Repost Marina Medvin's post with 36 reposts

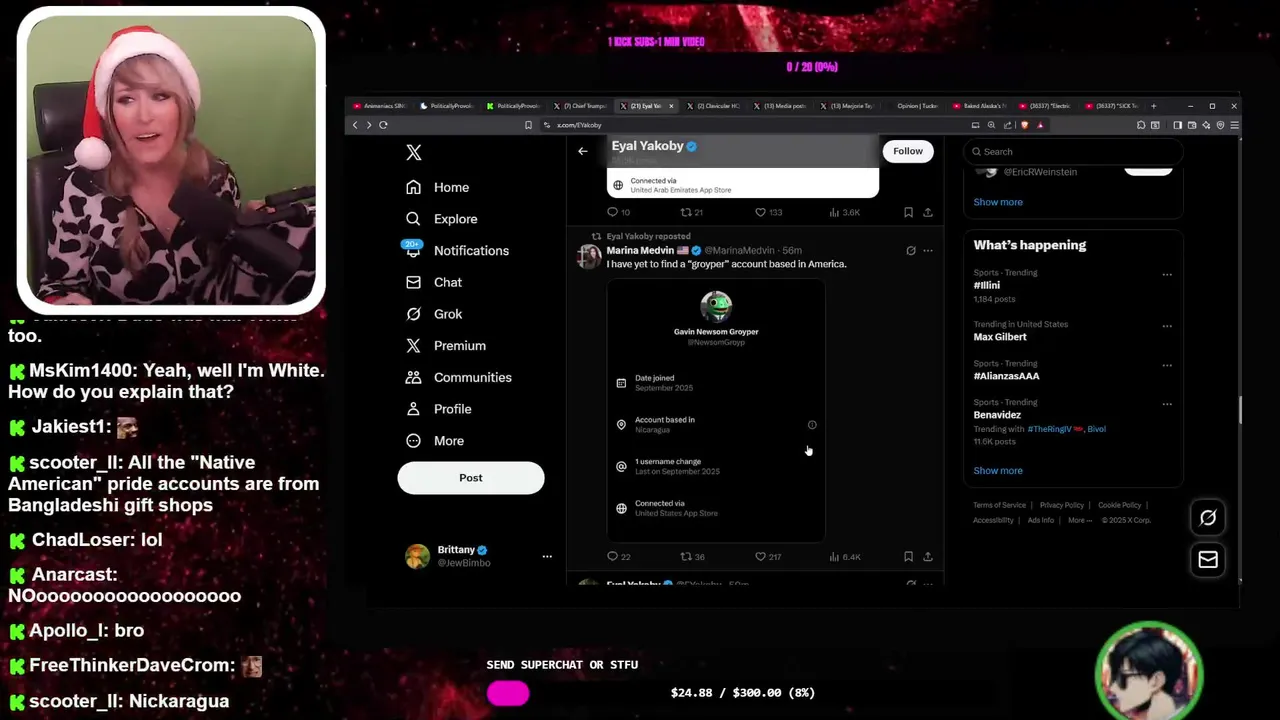(x=692, y=557)
